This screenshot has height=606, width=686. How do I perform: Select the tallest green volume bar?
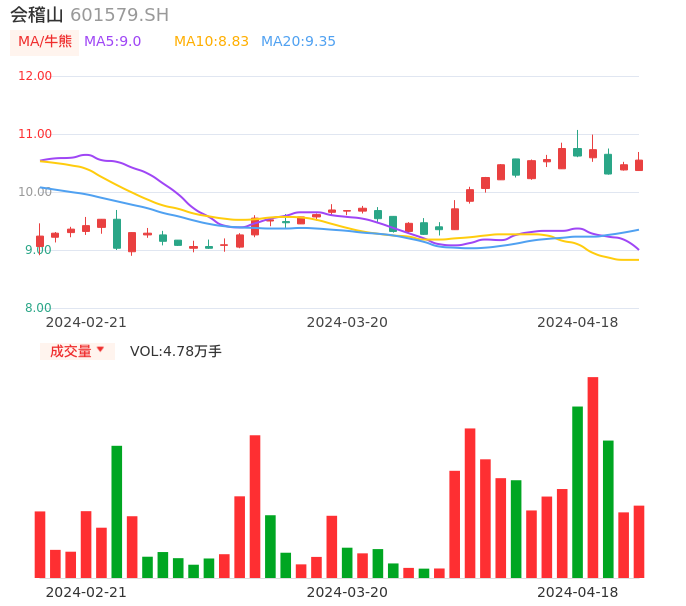click(577, 492)
